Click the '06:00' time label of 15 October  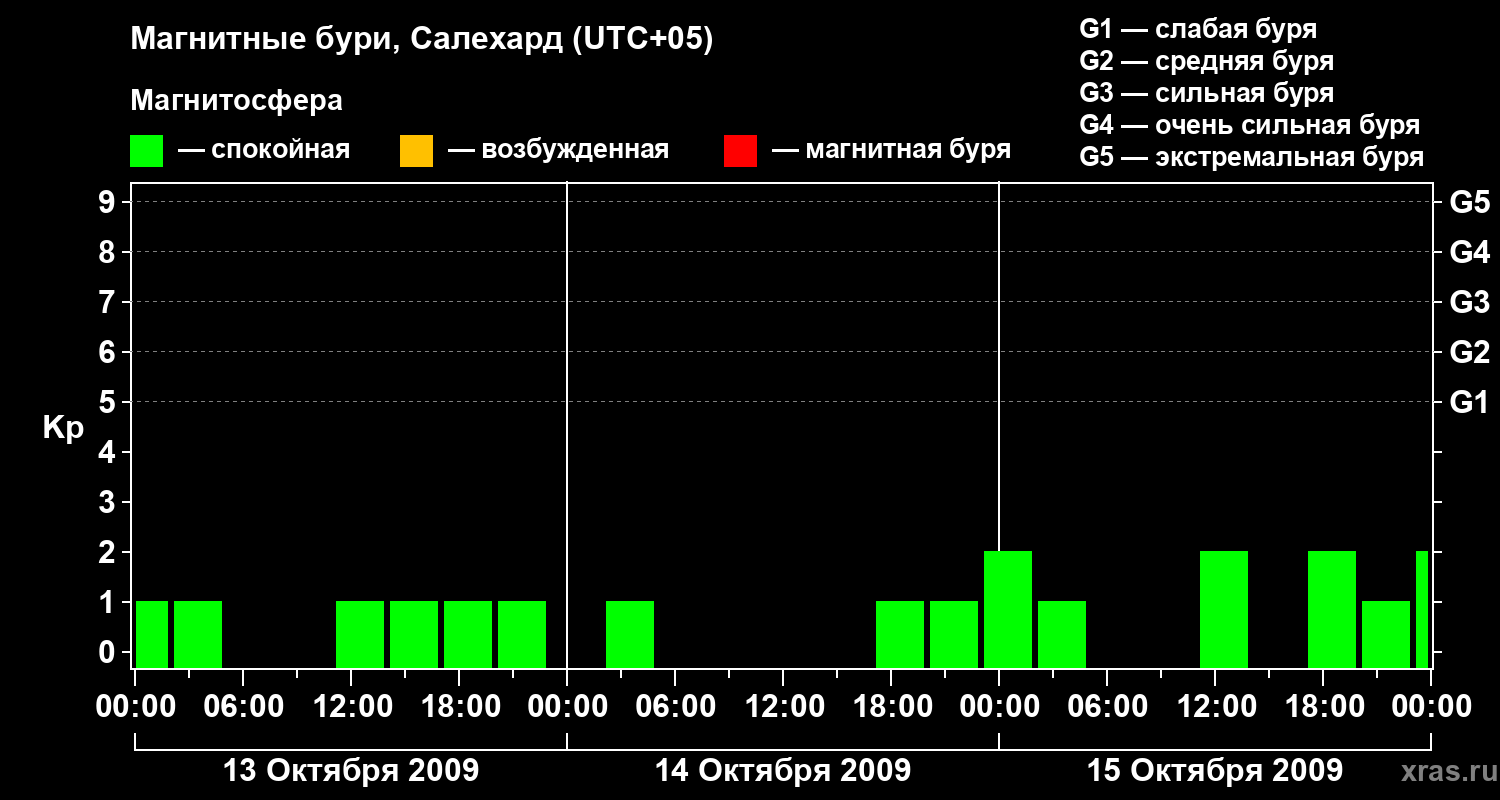(1107, 707)
